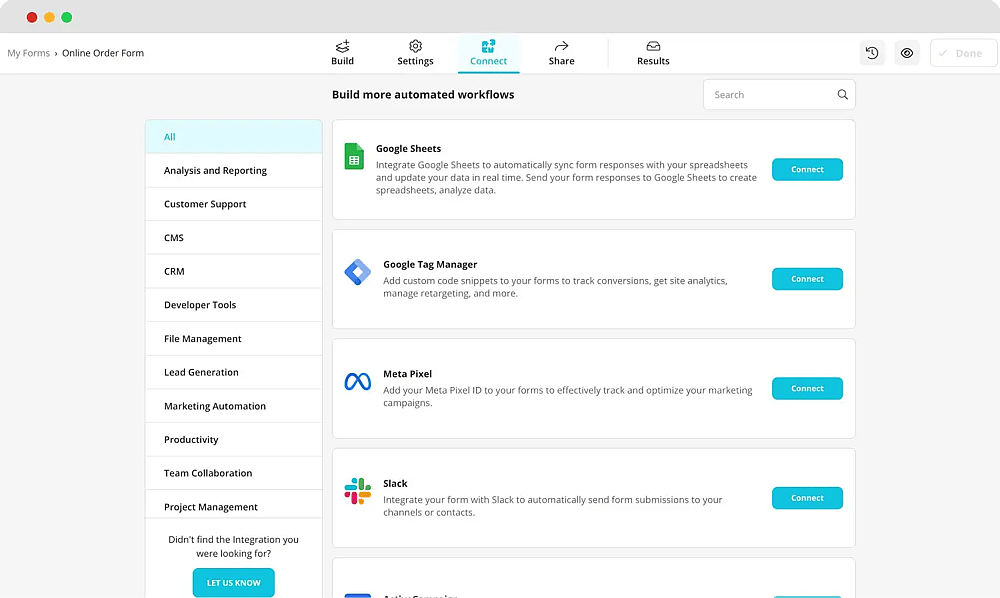
Task: Select Lead Generation category
Action: pyautogui.click(x=233, y=372)
